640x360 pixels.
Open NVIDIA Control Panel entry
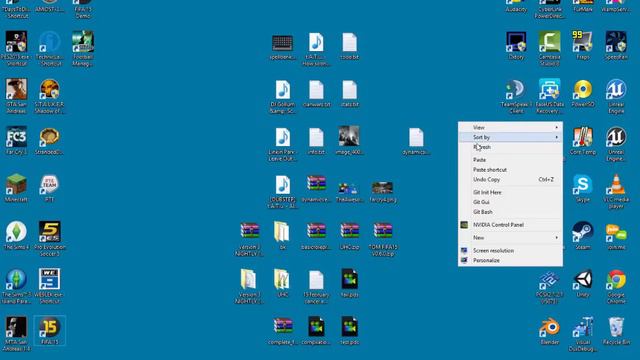(510, 224)
